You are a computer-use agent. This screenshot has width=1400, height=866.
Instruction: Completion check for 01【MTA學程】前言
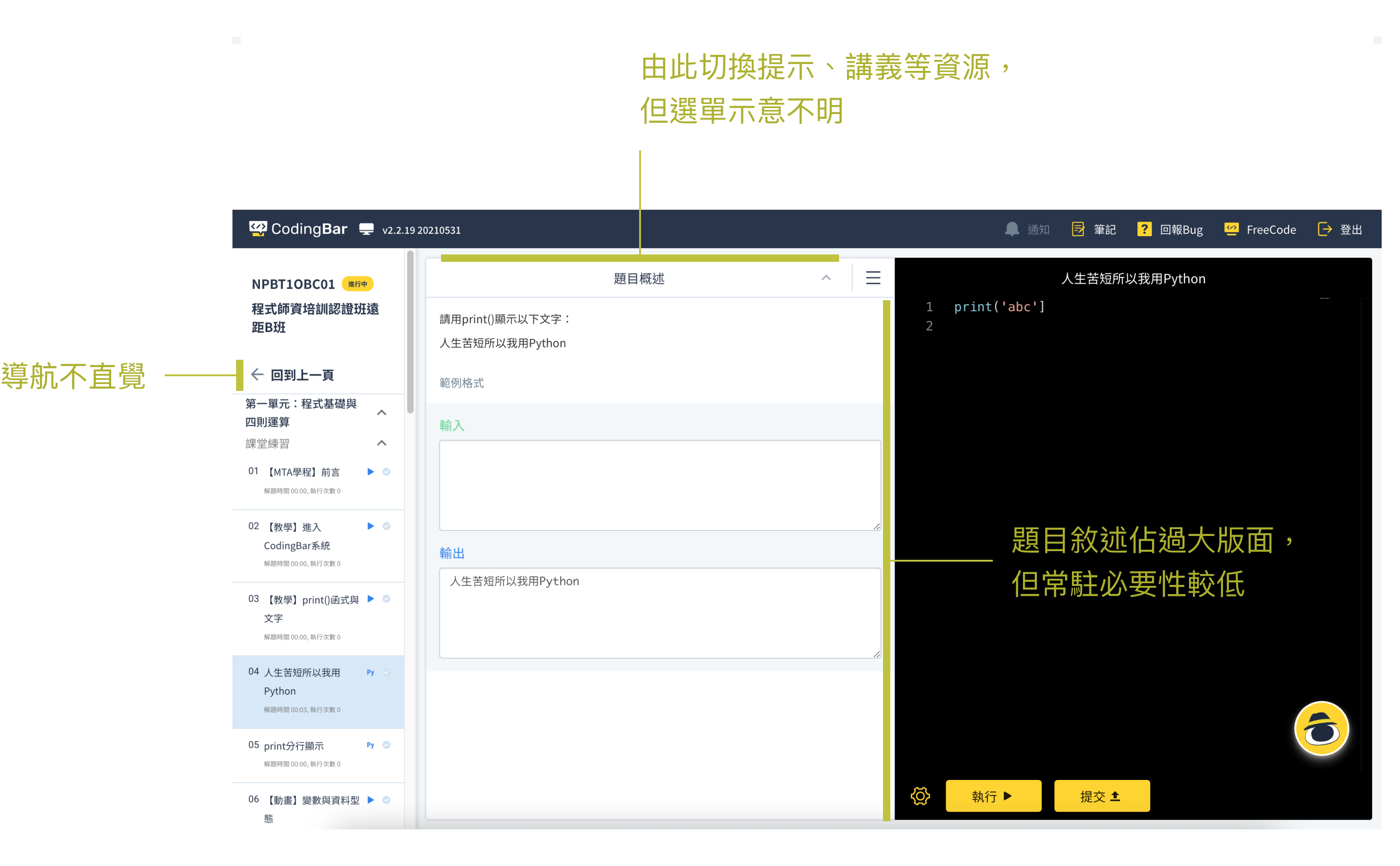[x=386, y=471]
